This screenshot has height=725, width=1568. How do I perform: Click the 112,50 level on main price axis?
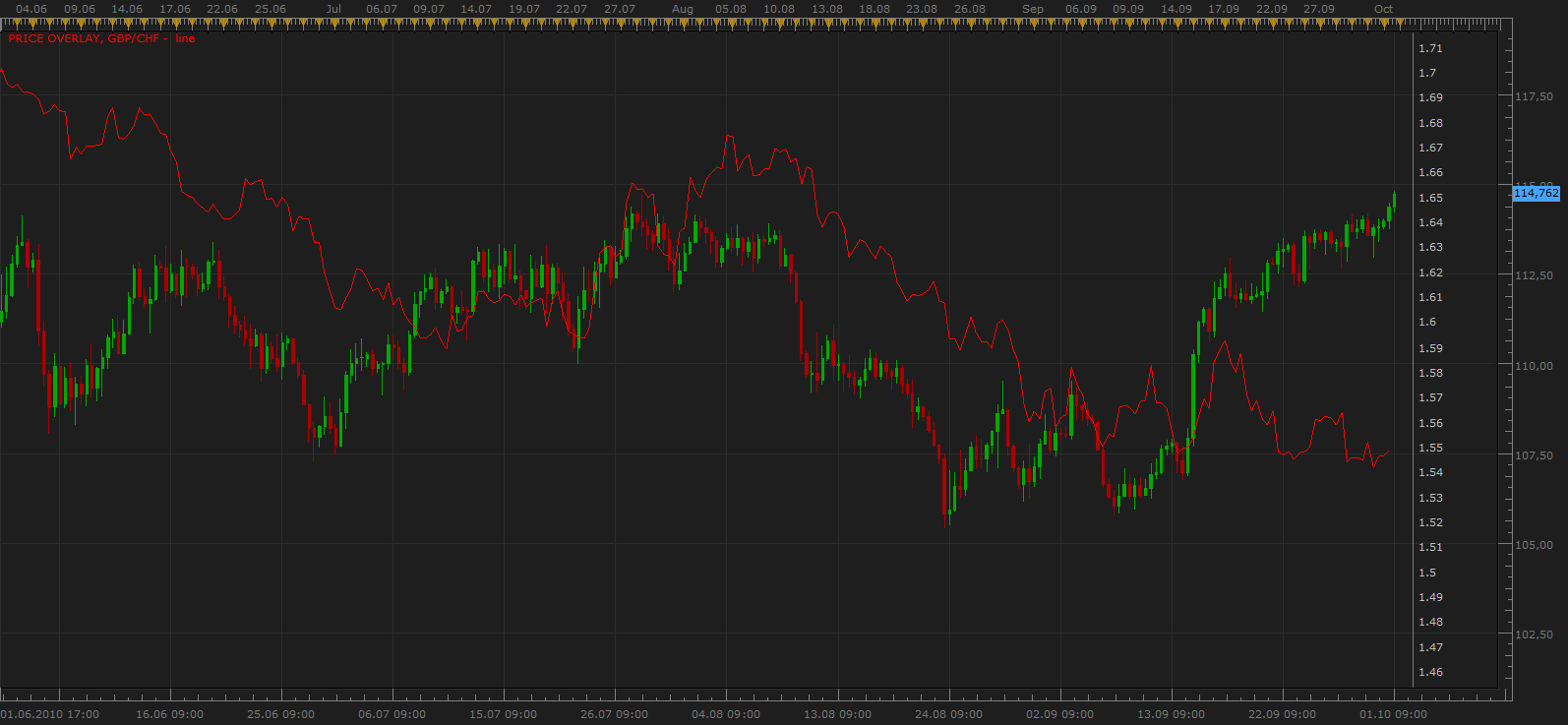(1535, 275)
